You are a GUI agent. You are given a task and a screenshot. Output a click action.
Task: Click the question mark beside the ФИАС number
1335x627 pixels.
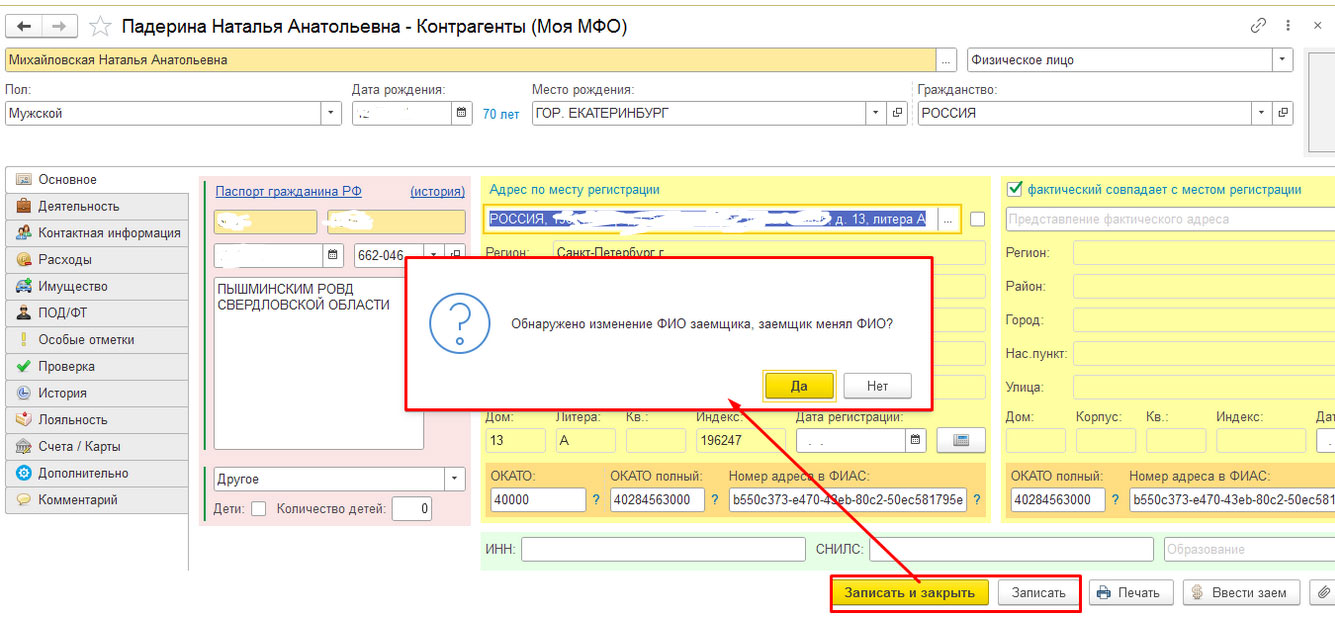point(977,500)
